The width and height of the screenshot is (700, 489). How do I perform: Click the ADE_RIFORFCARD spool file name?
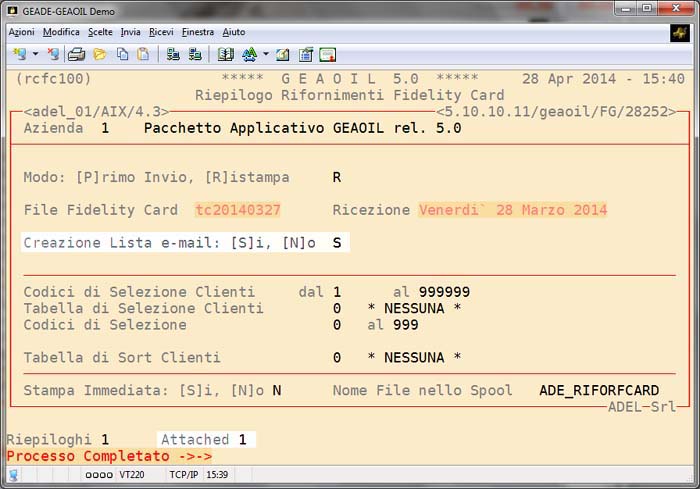599,390
